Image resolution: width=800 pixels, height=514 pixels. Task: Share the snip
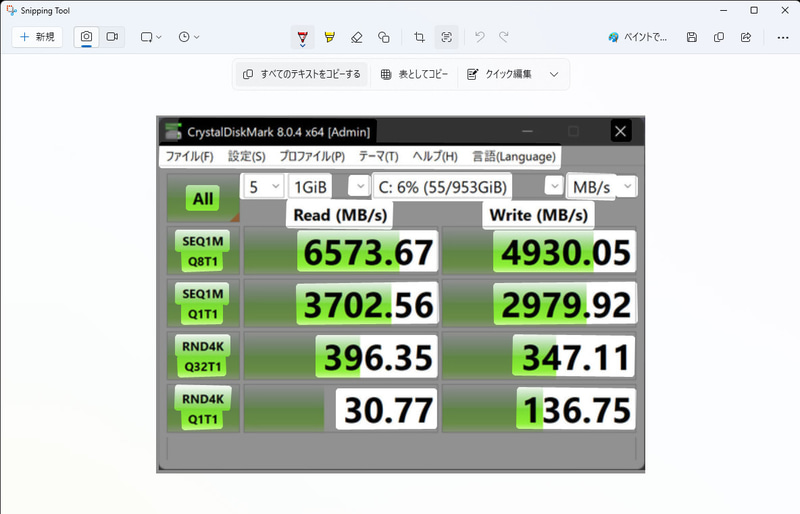pyautogui.click(x=746, y=37)
